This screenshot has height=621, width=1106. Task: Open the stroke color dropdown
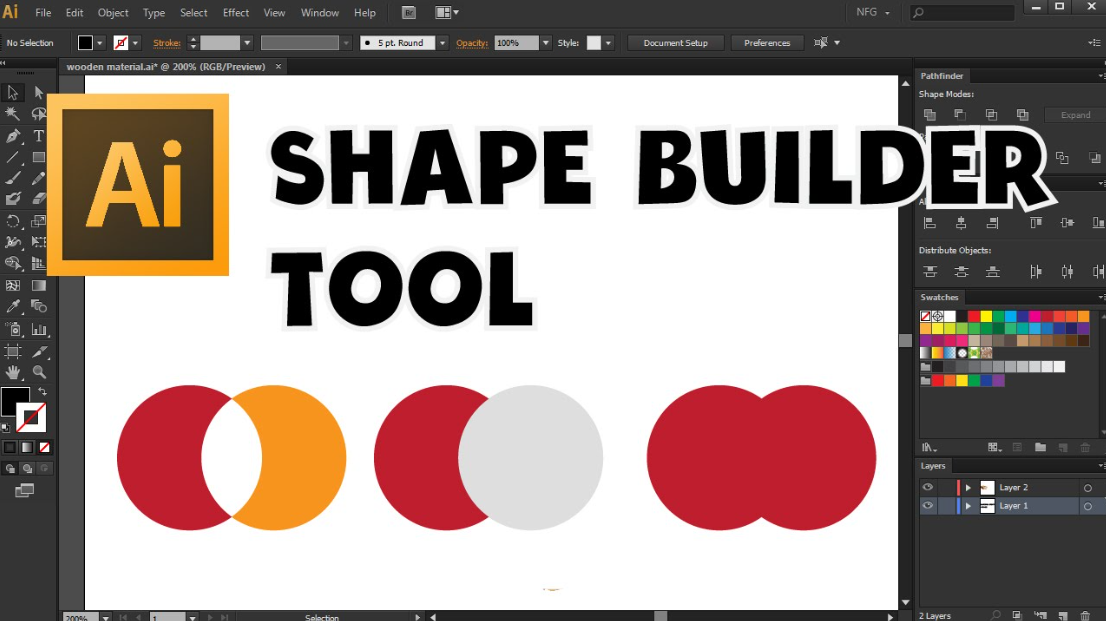point(135,43)
